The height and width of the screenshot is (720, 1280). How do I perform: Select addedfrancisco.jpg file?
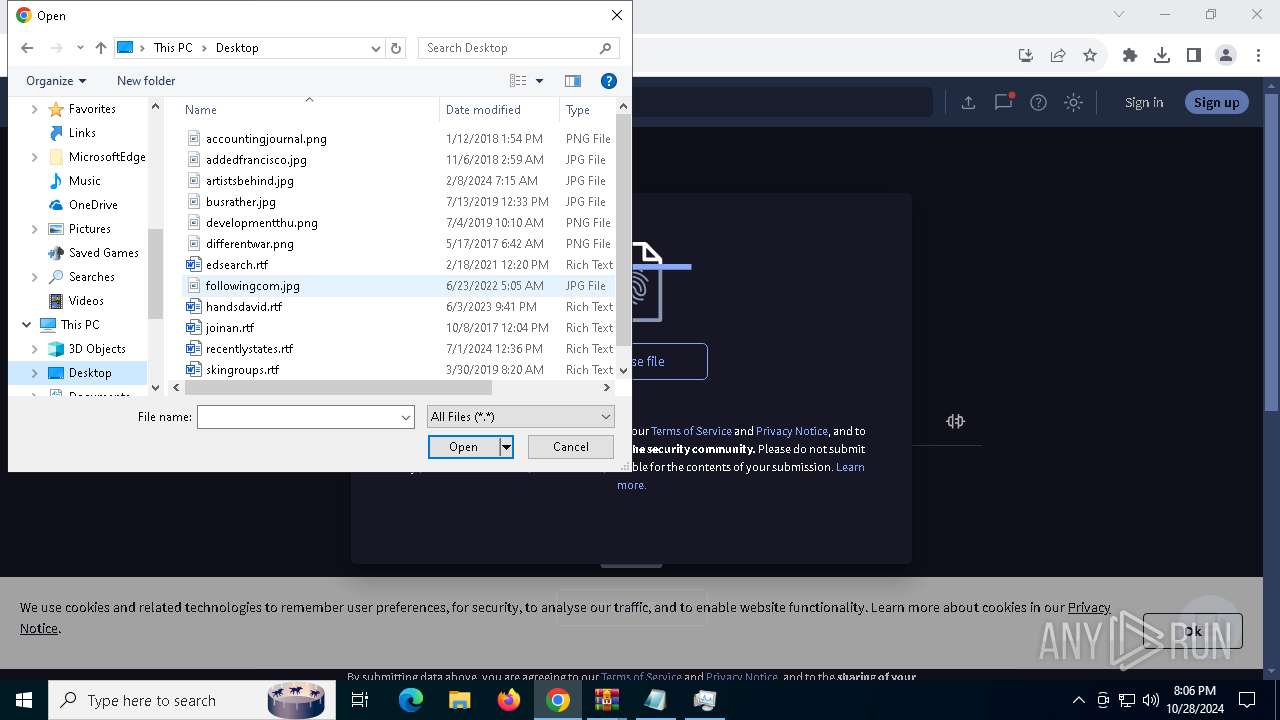pos(256,160)
